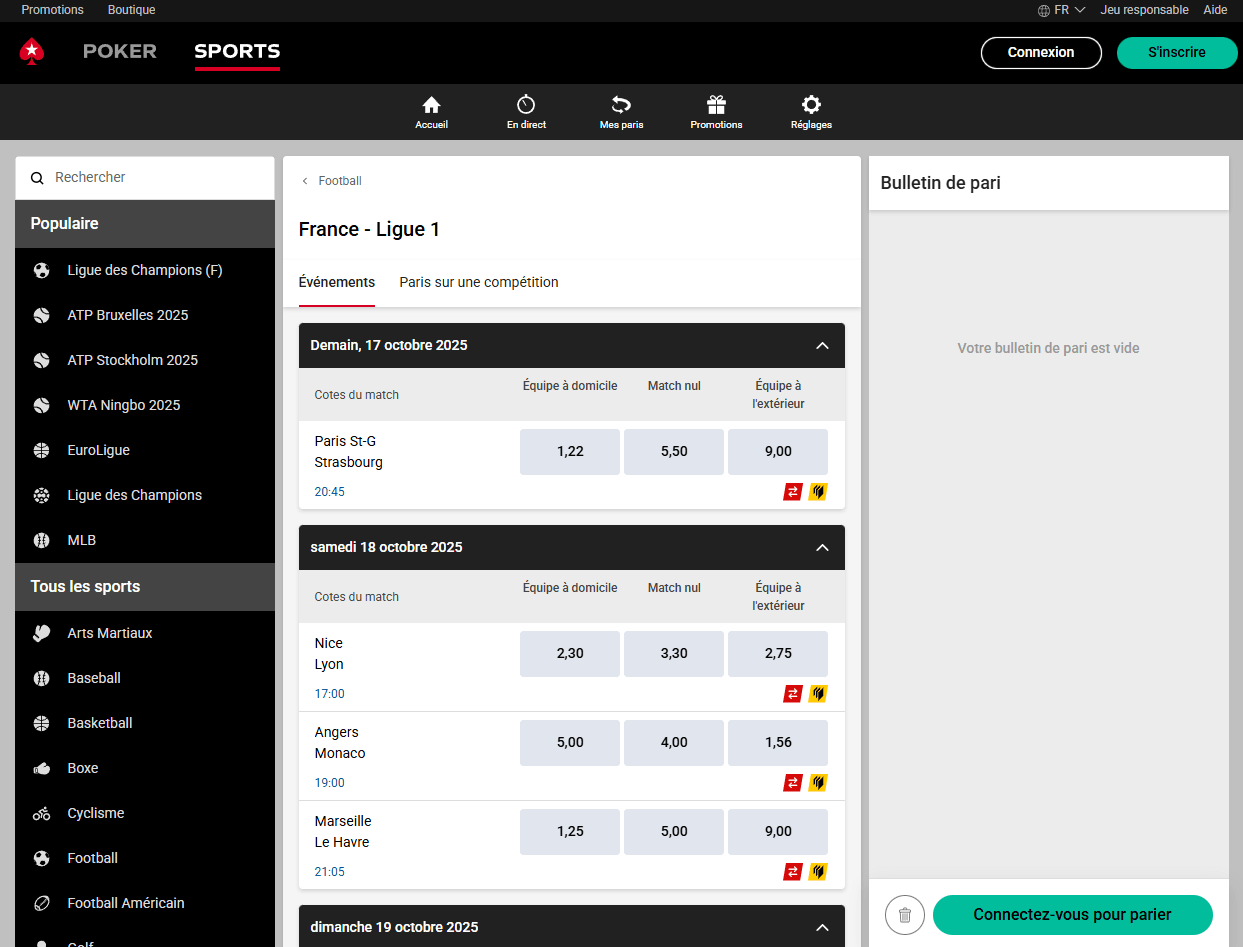
Task: Collapse the Demain, 17 octobre 2025 section
Action: point(822,346)
